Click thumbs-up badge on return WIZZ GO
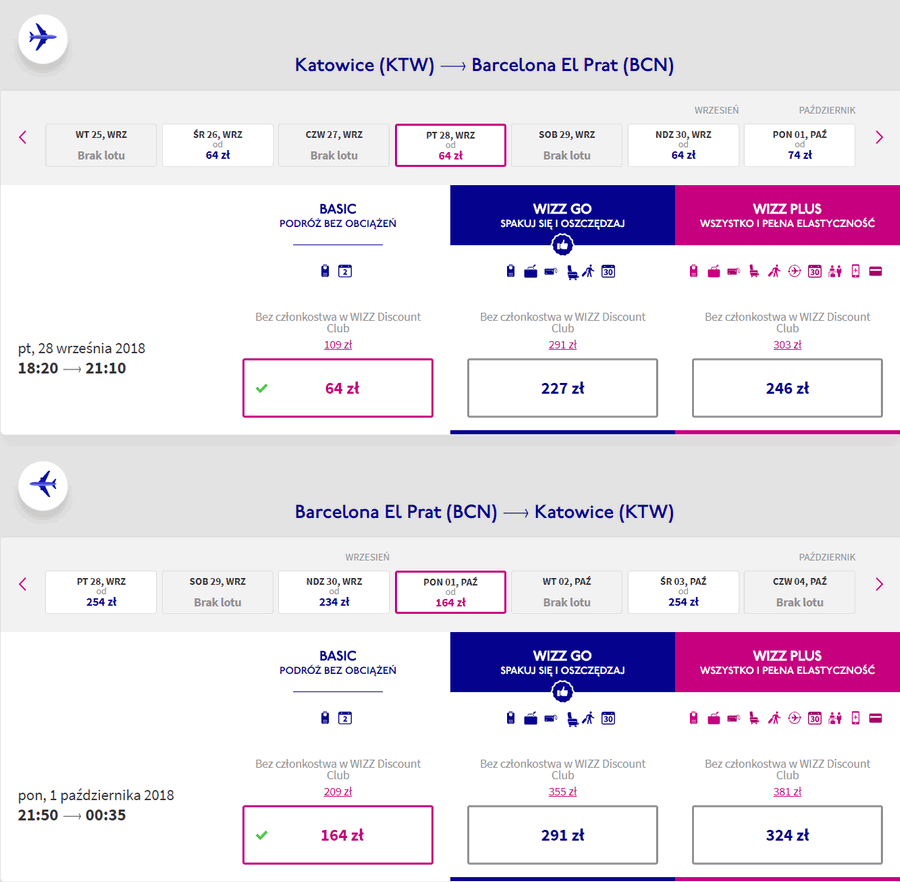 (562, 692)
